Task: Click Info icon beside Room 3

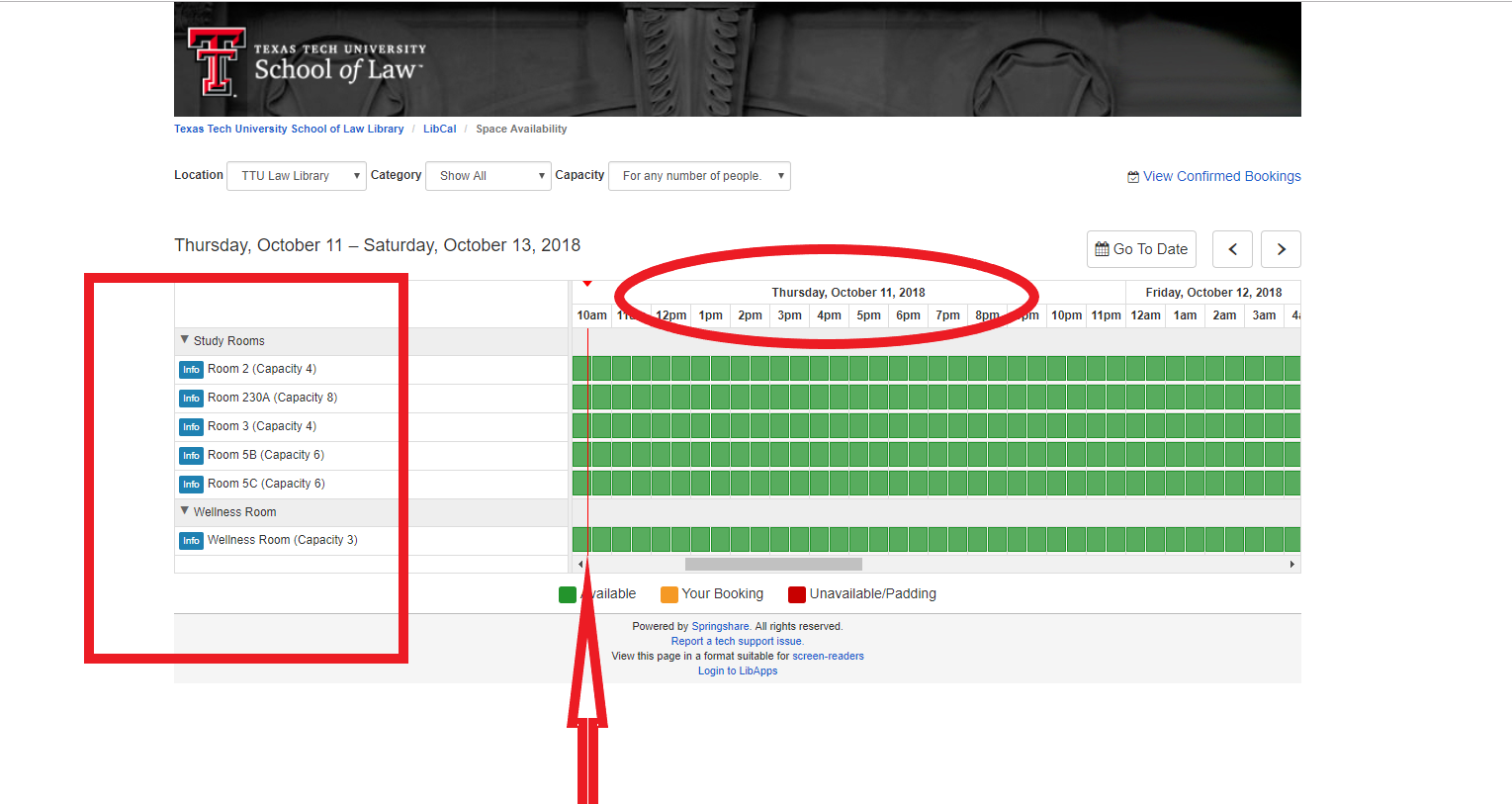Action: pyautogui.click(x=191, y=427)
